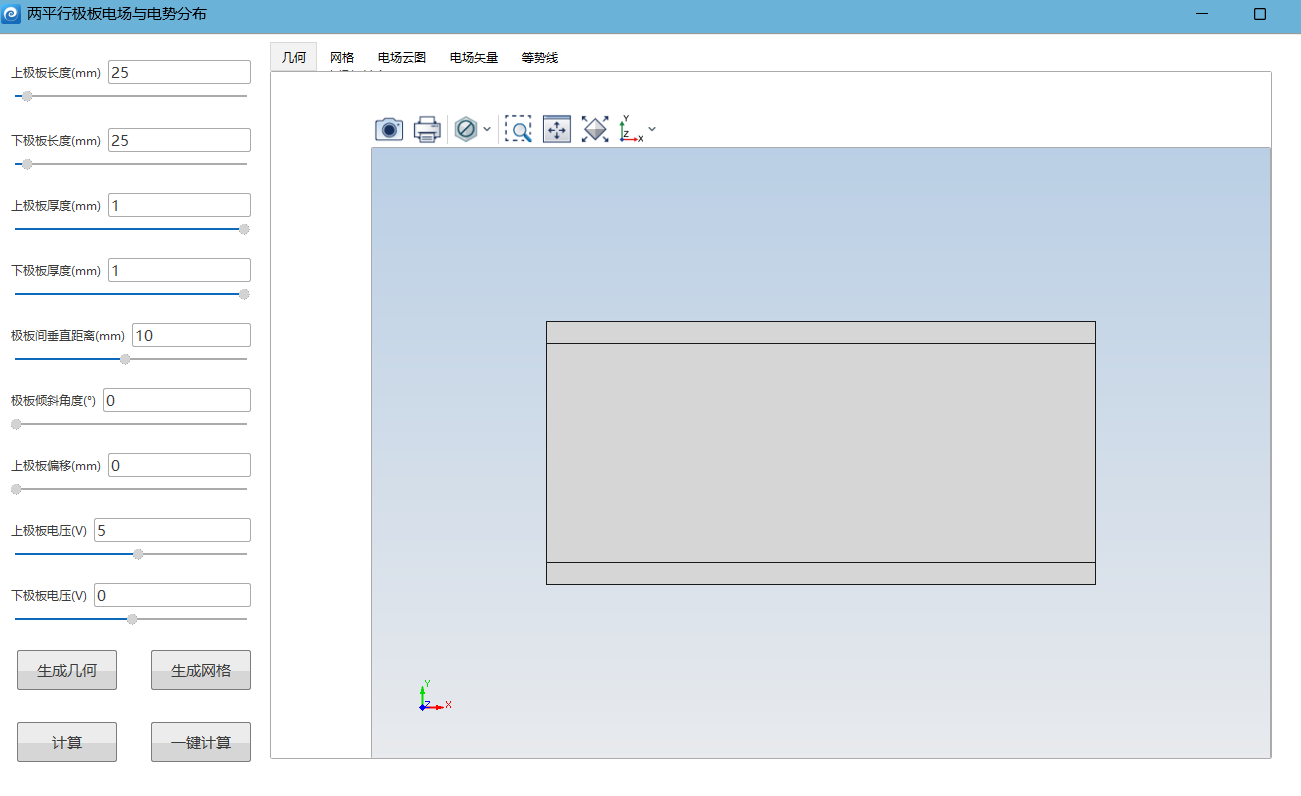Click the 上极板偏移 input field
1301x796 pixels.
point(179,465)
